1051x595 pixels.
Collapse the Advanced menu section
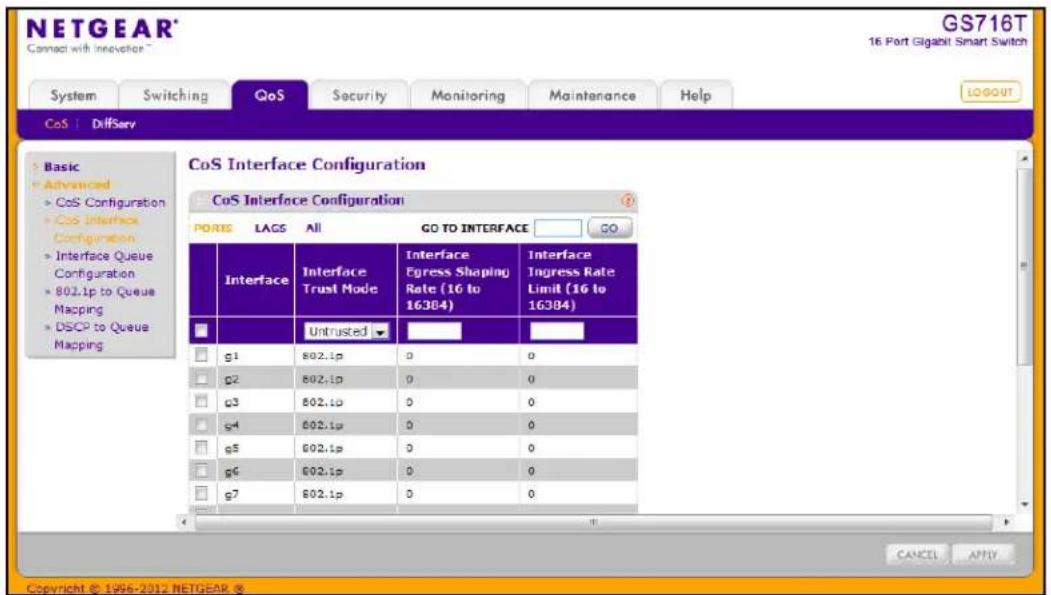tap(76, 184)
